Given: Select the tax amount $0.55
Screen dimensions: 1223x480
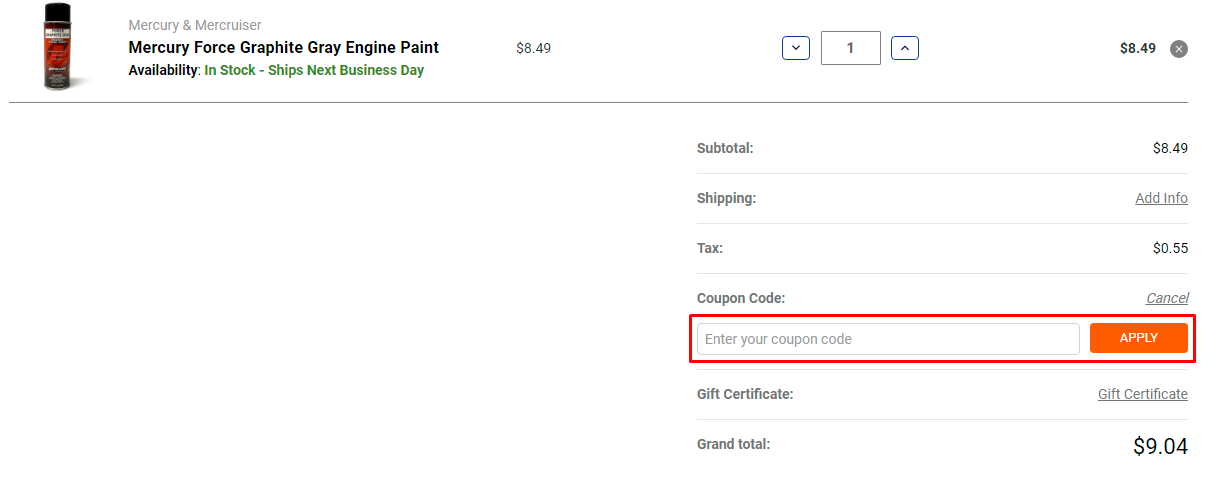Looking at the screenshot, I should pyautogui.click(x=1170, y=248).
